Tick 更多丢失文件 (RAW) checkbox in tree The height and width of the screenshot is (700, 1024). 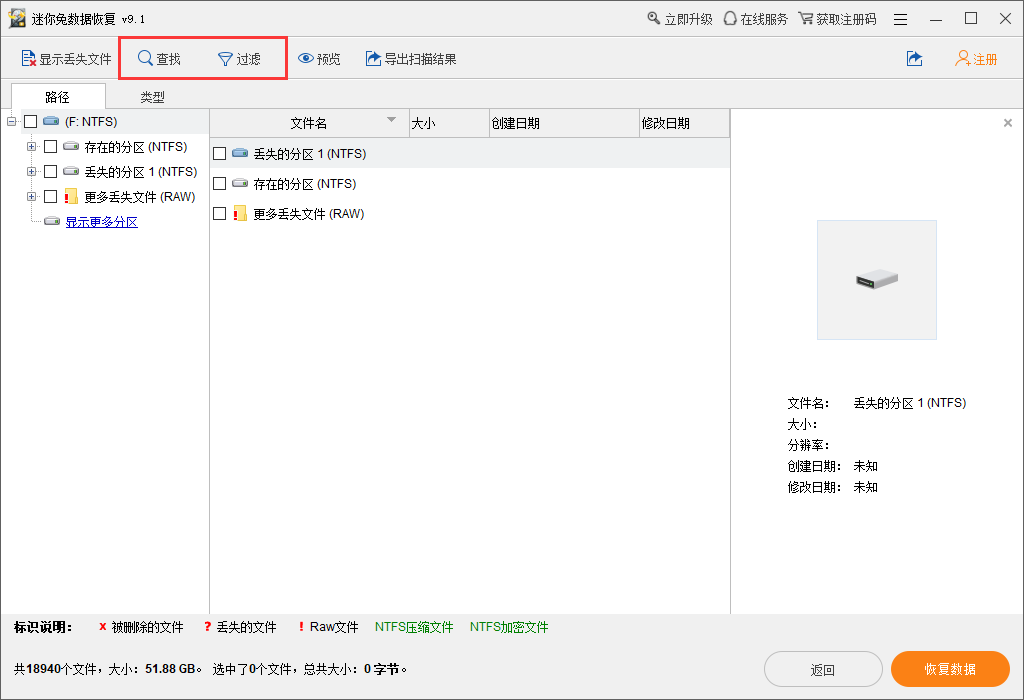[51, 197]
